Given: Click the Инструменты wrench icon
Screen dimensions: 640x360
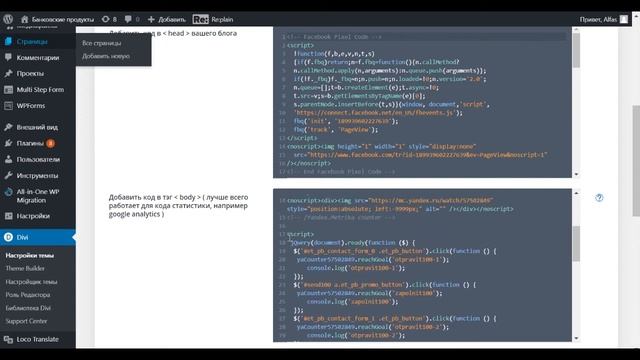Looking at the screenshot, I should click(8, 176).
